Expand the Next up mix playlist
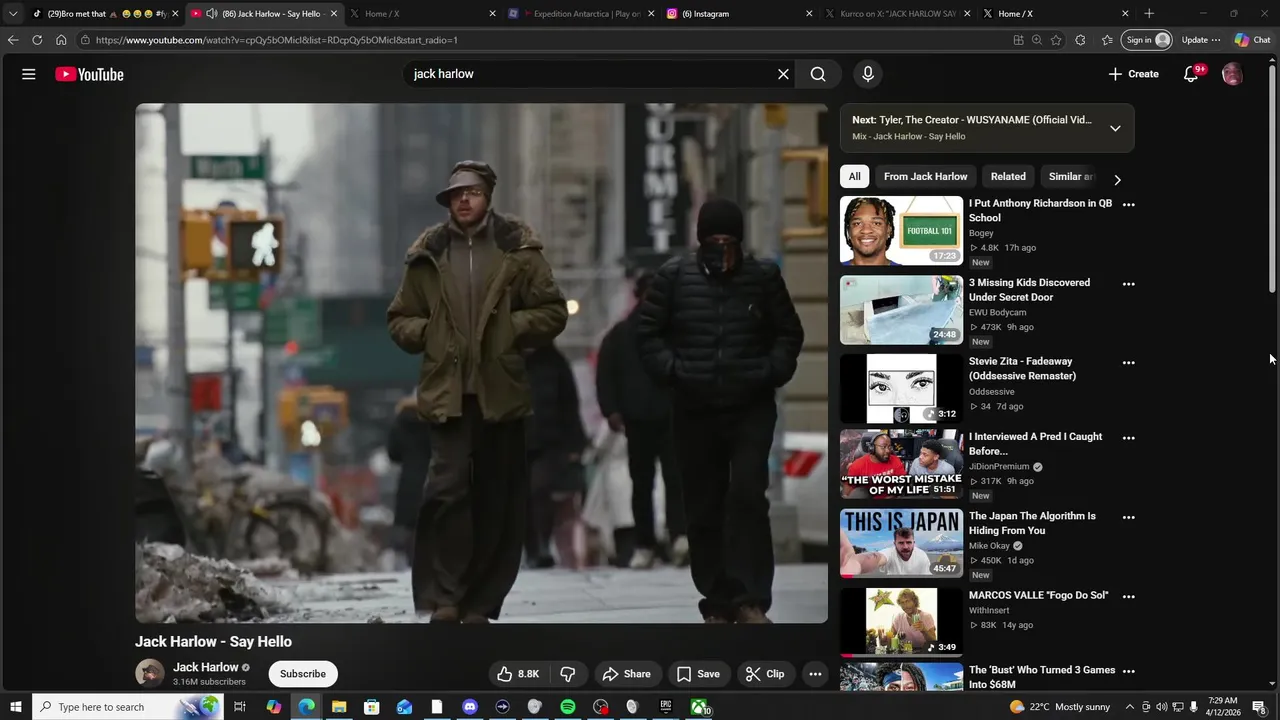Screen dimensions: 1280x720 click(1115, 128)
